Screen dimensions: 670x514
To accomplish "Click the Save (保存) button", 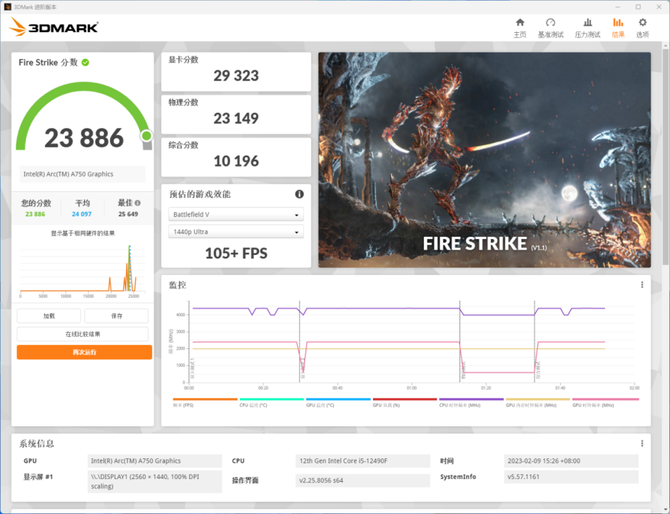I will (117, 316).
